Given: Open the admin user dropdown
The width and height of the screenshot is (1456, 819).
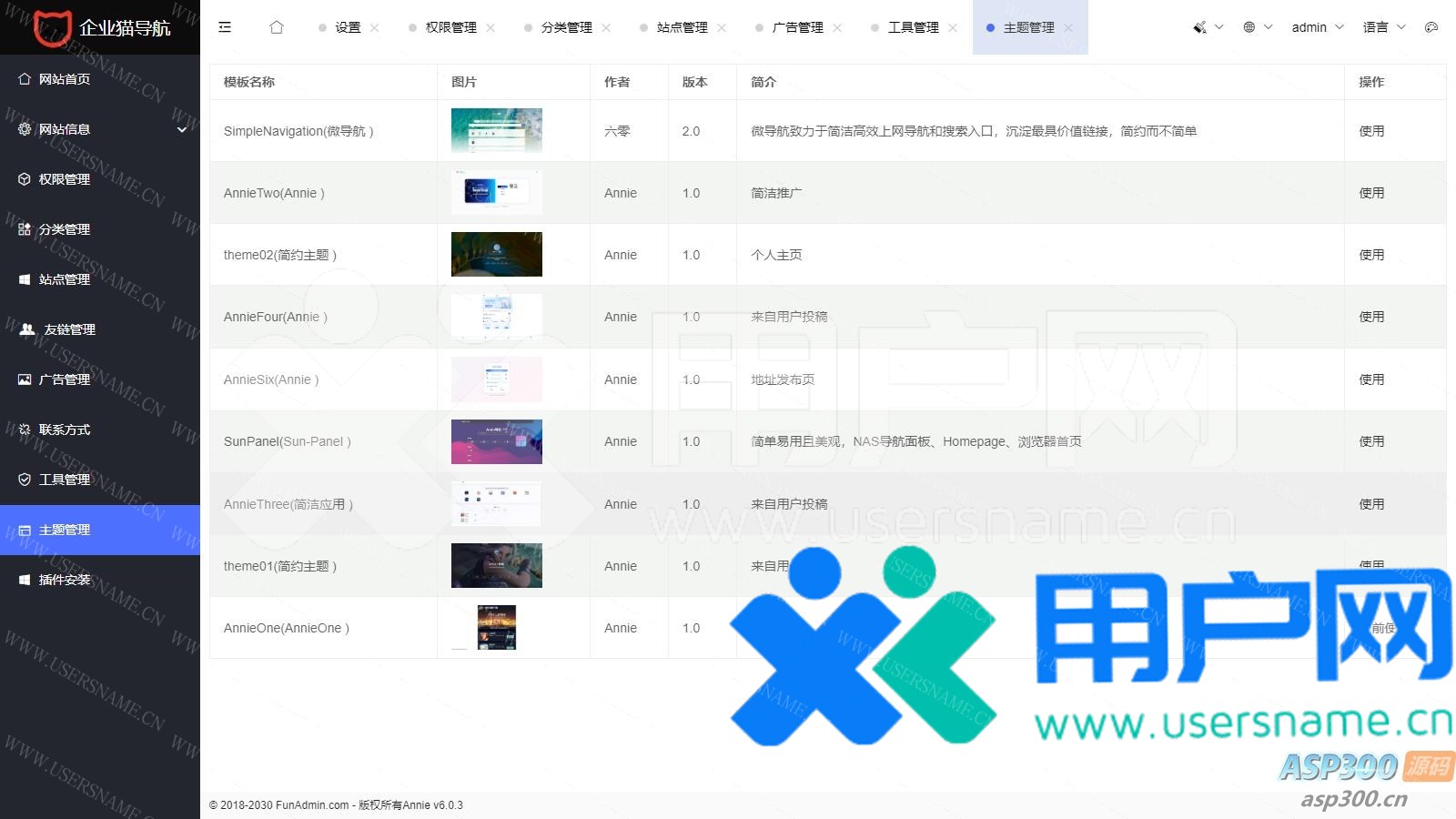Looking at the screenshot, I should (x=1317, y=27).
